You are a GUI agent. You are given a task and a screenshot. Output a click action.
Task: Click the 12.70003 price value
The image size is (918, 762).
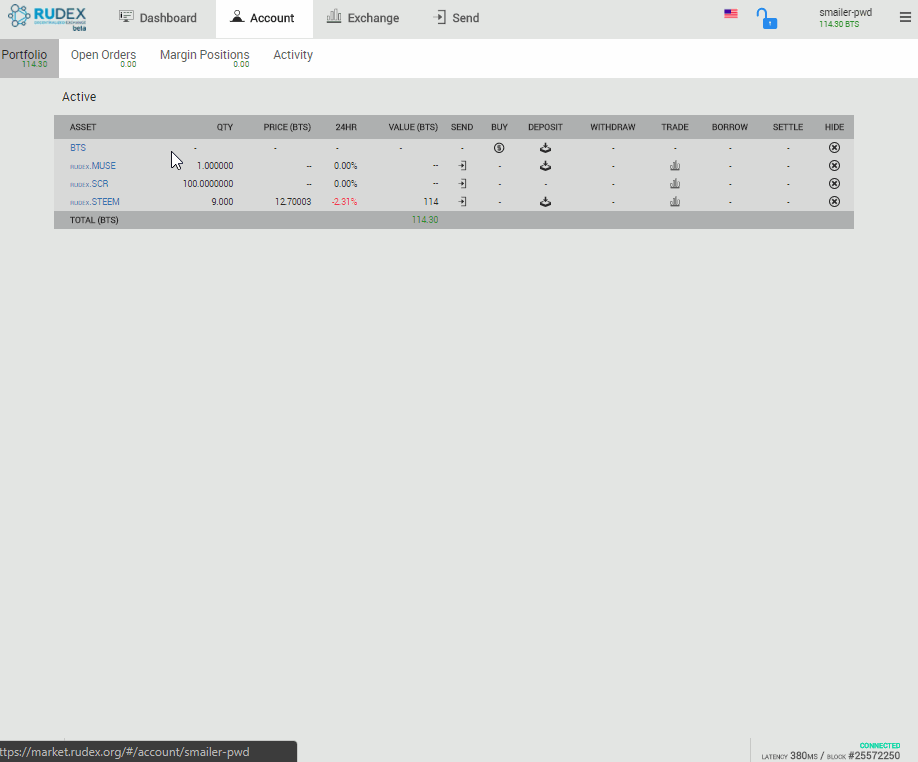(x=293, y=202)
